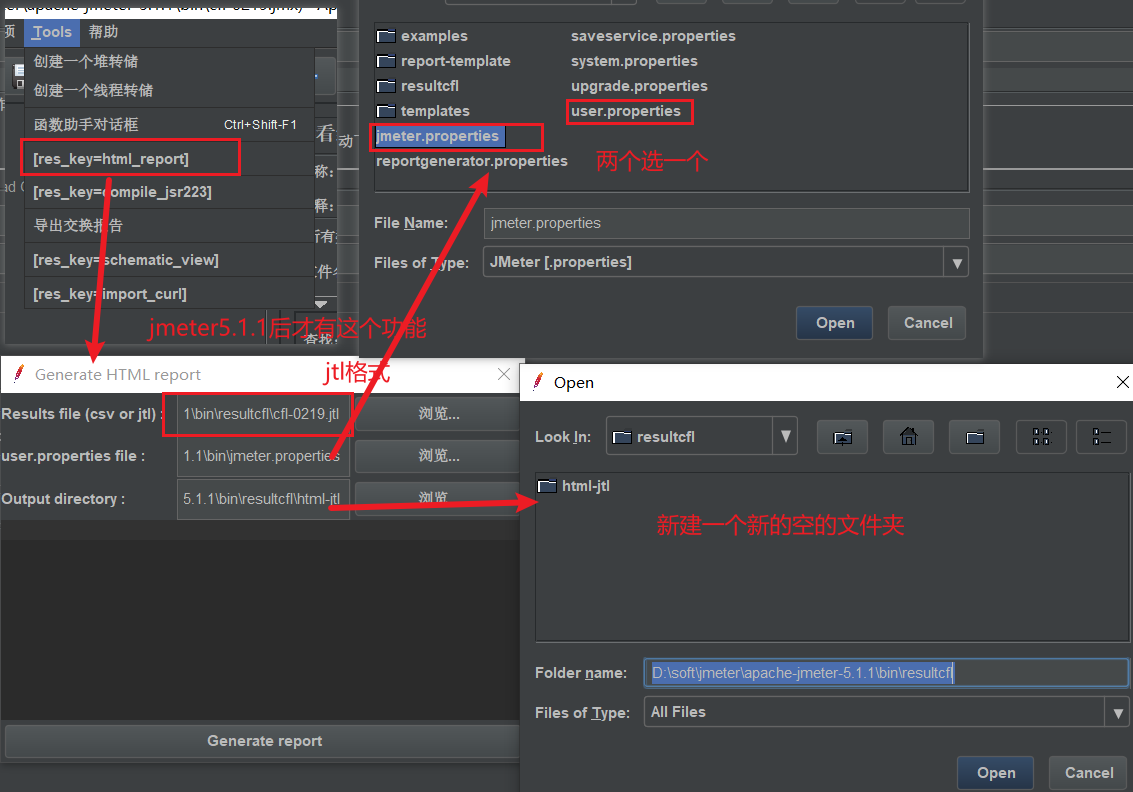Open the resultcfl folder in file list
Screen dimensions: 1133x792
418,86
